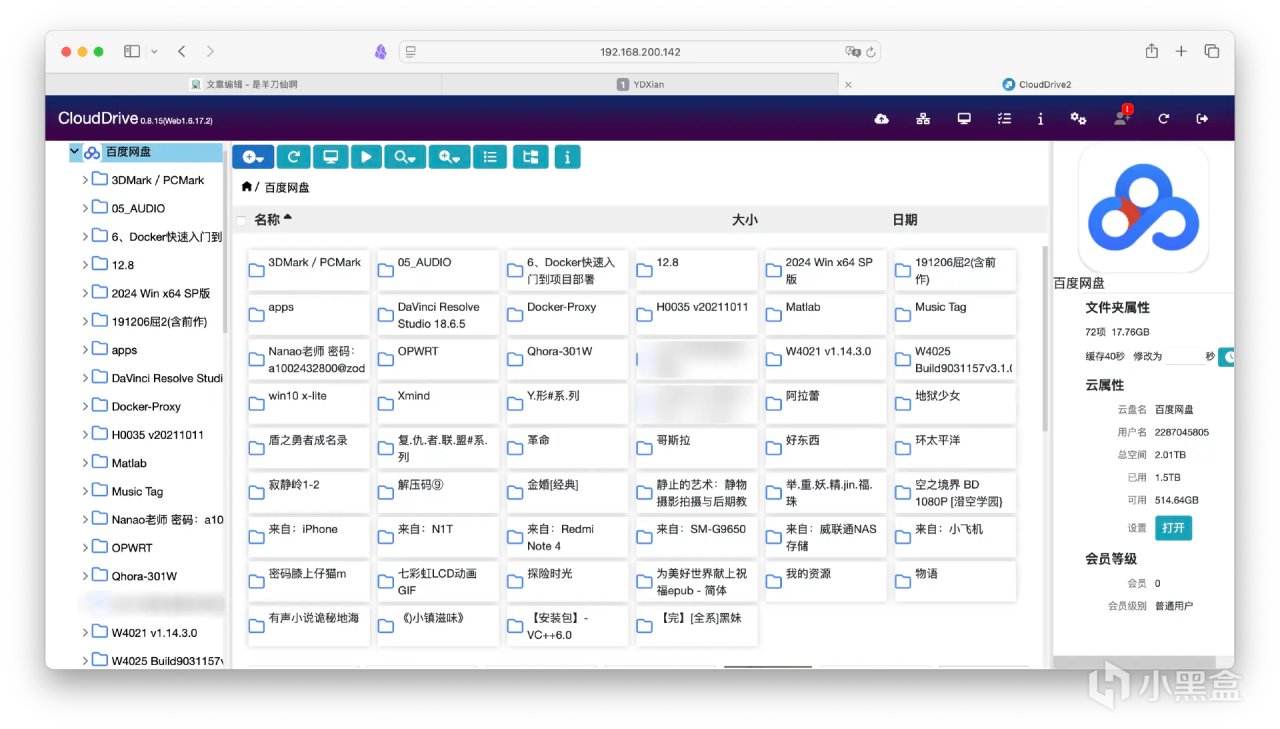Click the cloud upload icon in header
The image size is (1280, 729).
pos(882,119)
